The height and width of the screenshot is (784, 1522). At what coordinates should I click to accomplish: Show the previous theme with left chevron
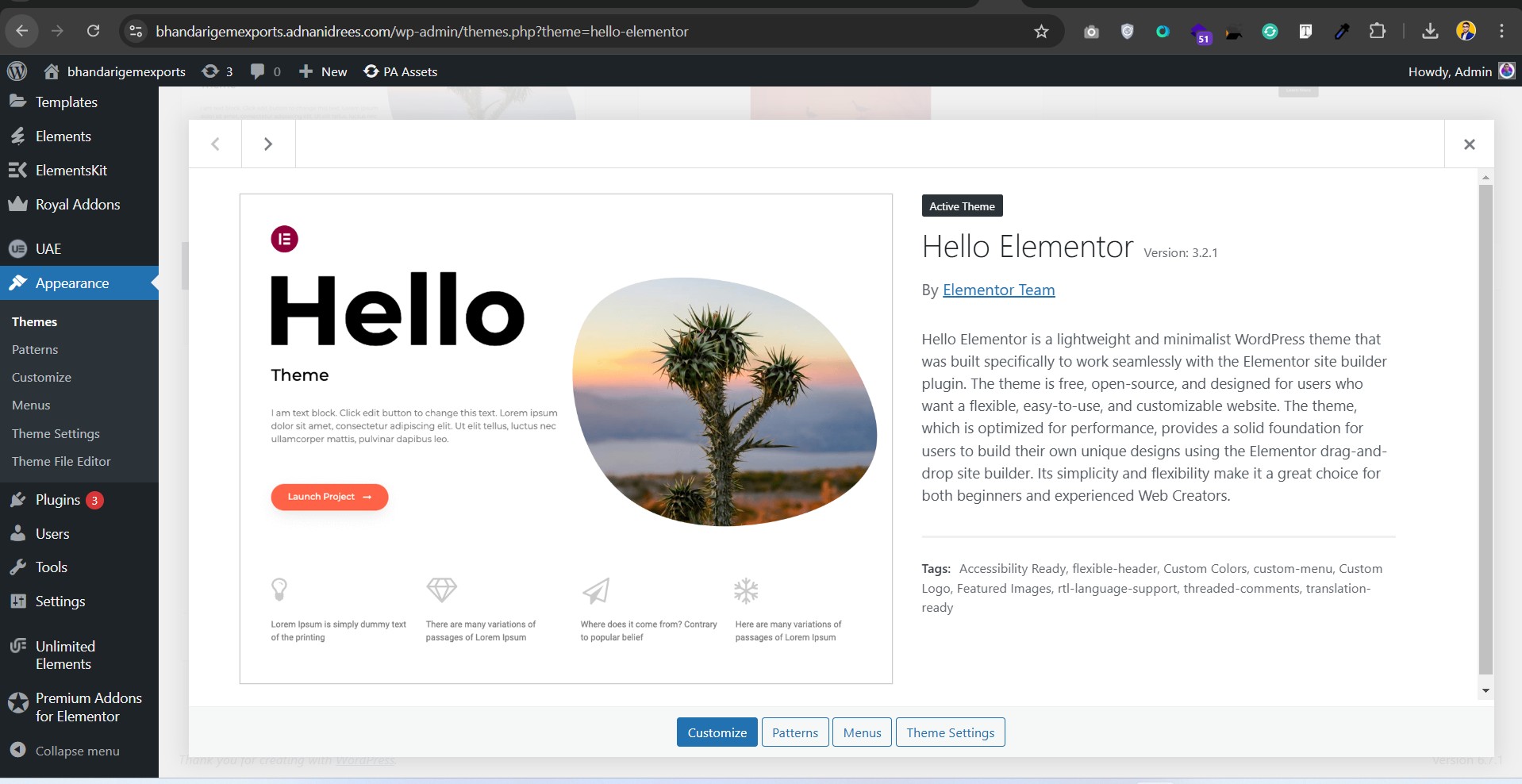click(x=215, y=144)
